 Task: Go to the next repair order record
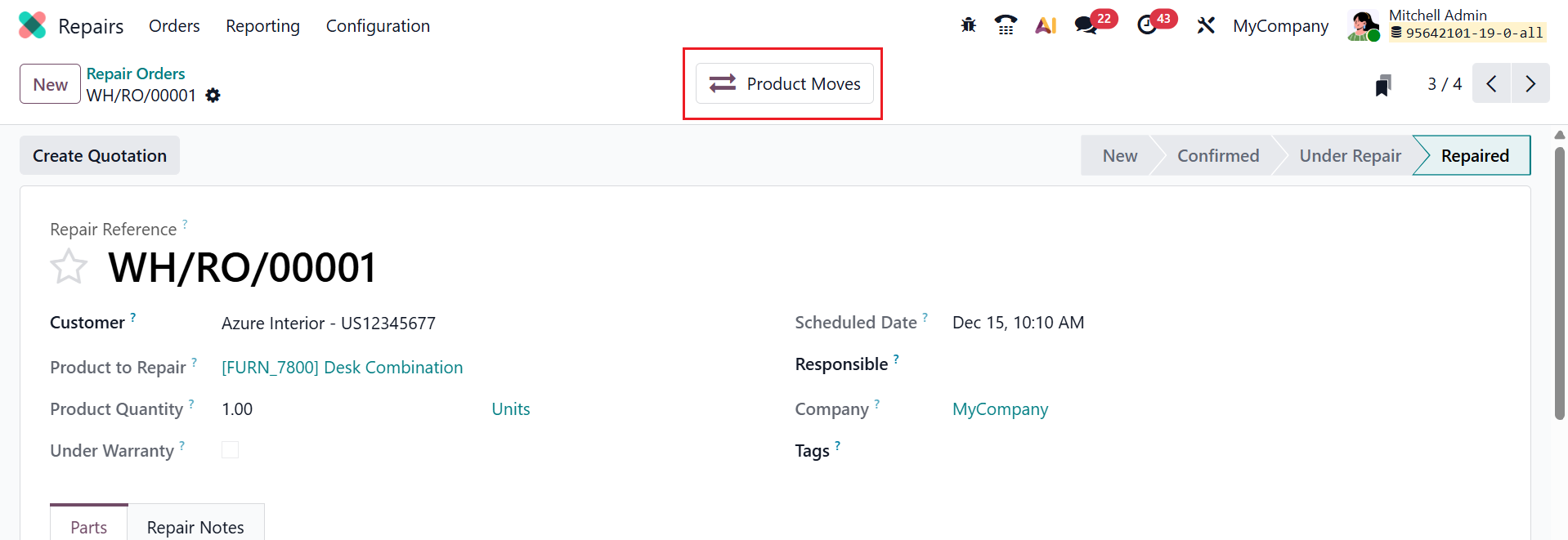1530,83
